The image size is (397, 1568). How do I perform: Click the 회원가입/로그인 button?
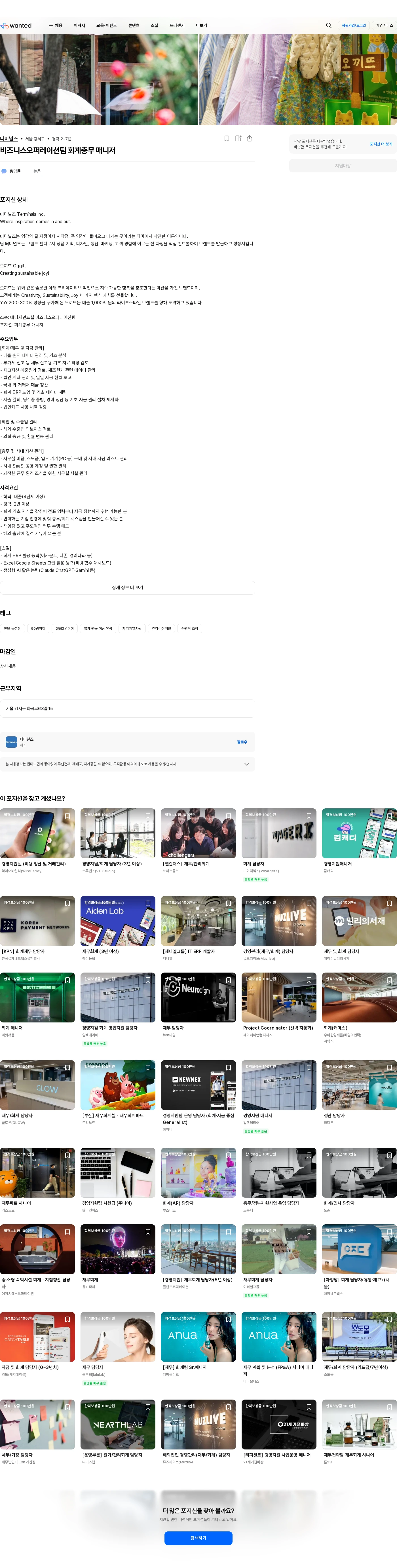click(x=354, y=26)
